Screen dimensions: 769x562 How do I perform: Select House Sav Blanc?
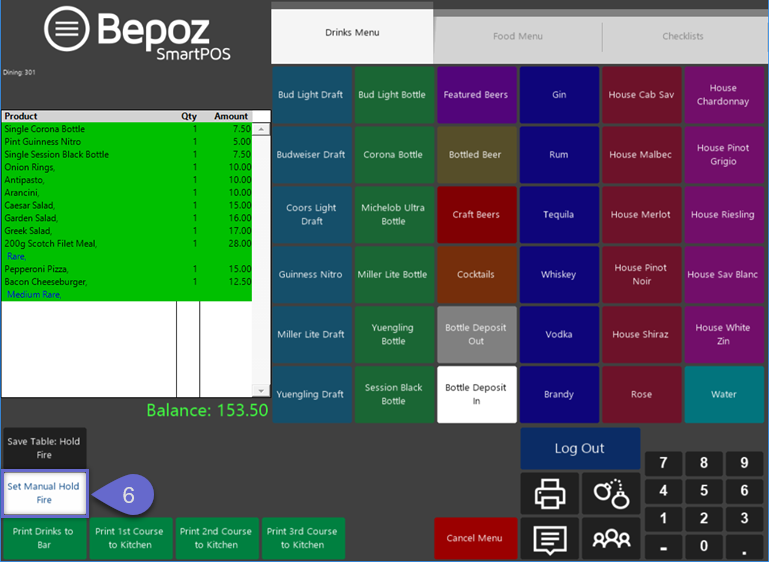tap(724, 275)
